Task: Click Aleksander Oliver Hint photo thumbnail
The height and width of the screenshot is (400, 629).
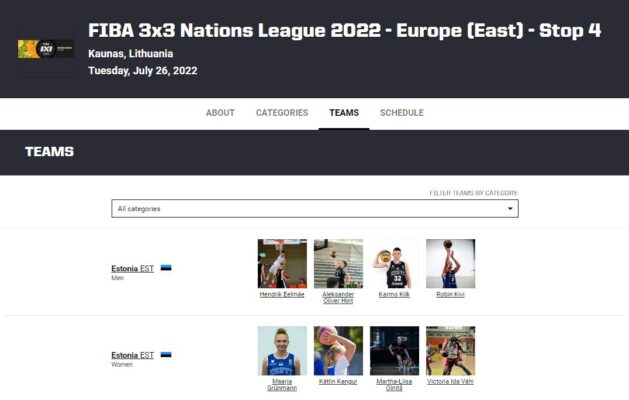Action: click(x=339, y=264)
